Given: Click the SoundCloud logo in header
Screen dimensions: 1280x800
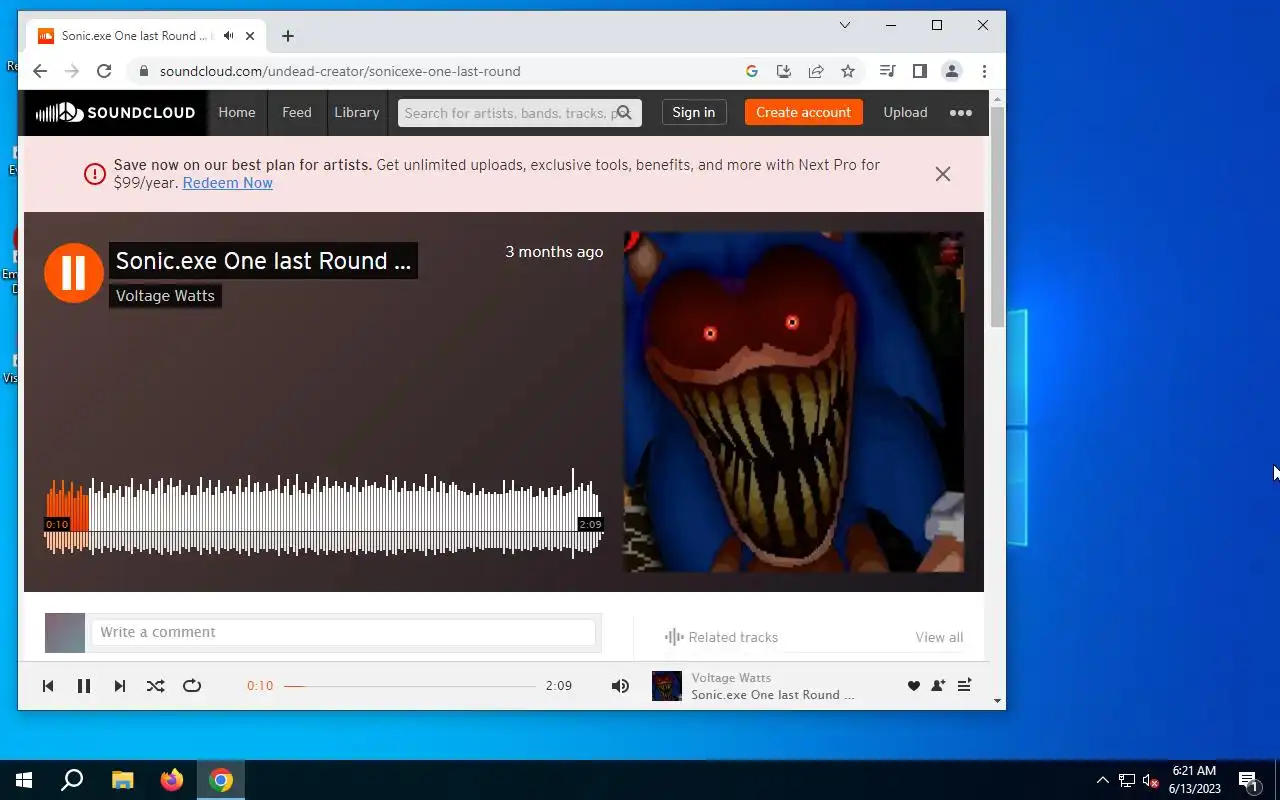Looking at the screenshot, I should click(115, 113).
